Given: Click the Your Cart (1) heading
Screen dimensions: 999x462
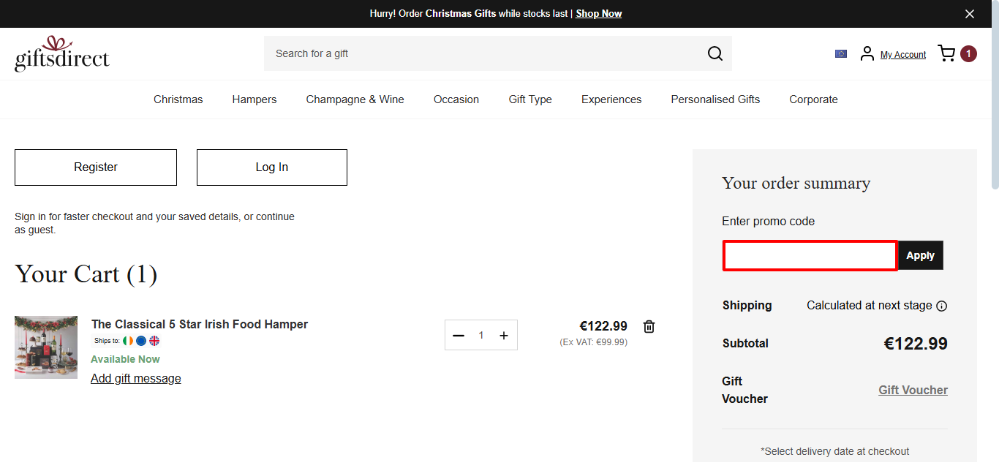Looking at the screenshot, I should tap(86, 274).
